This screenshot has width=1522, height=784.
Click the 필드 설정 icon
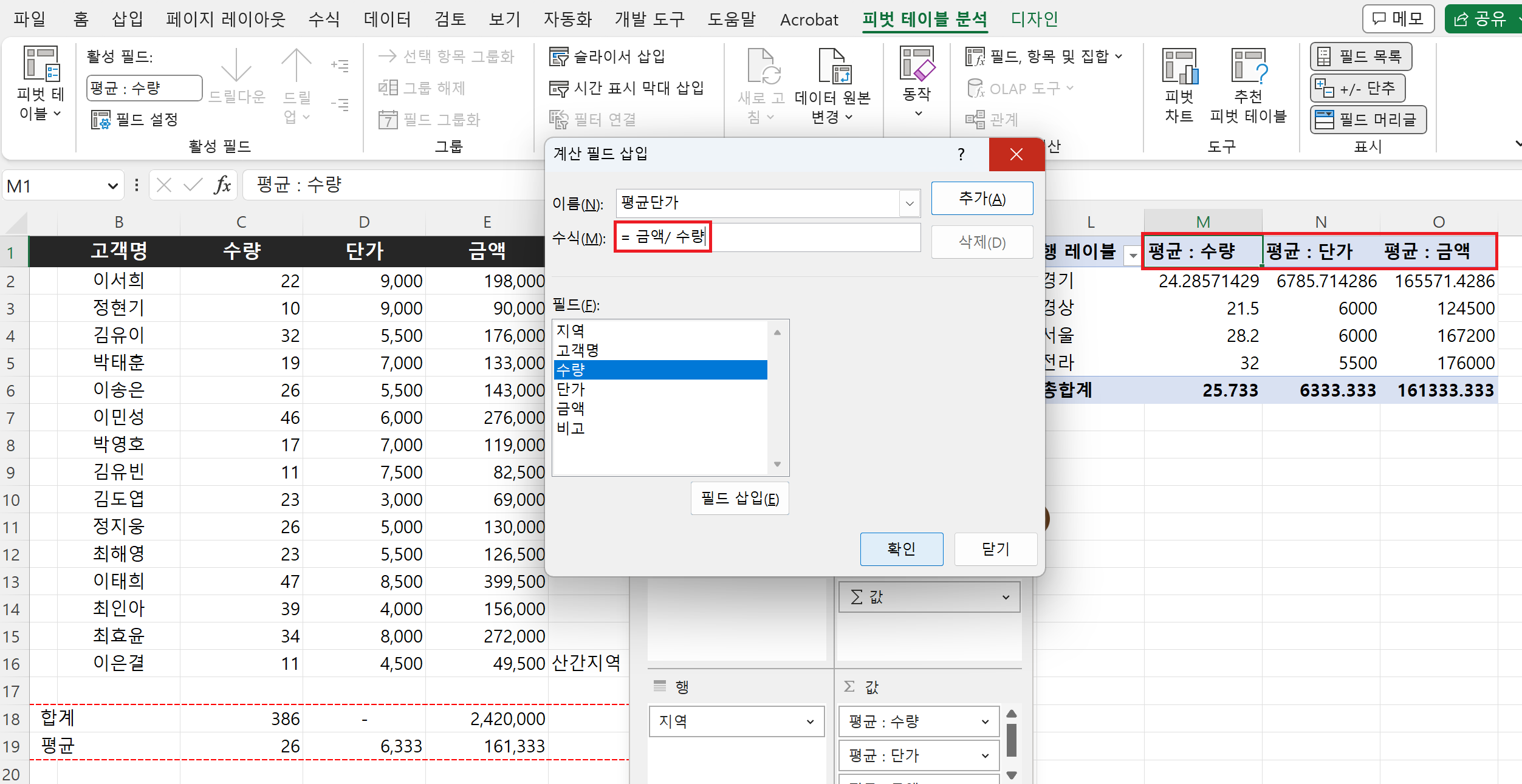pos(101,120)
